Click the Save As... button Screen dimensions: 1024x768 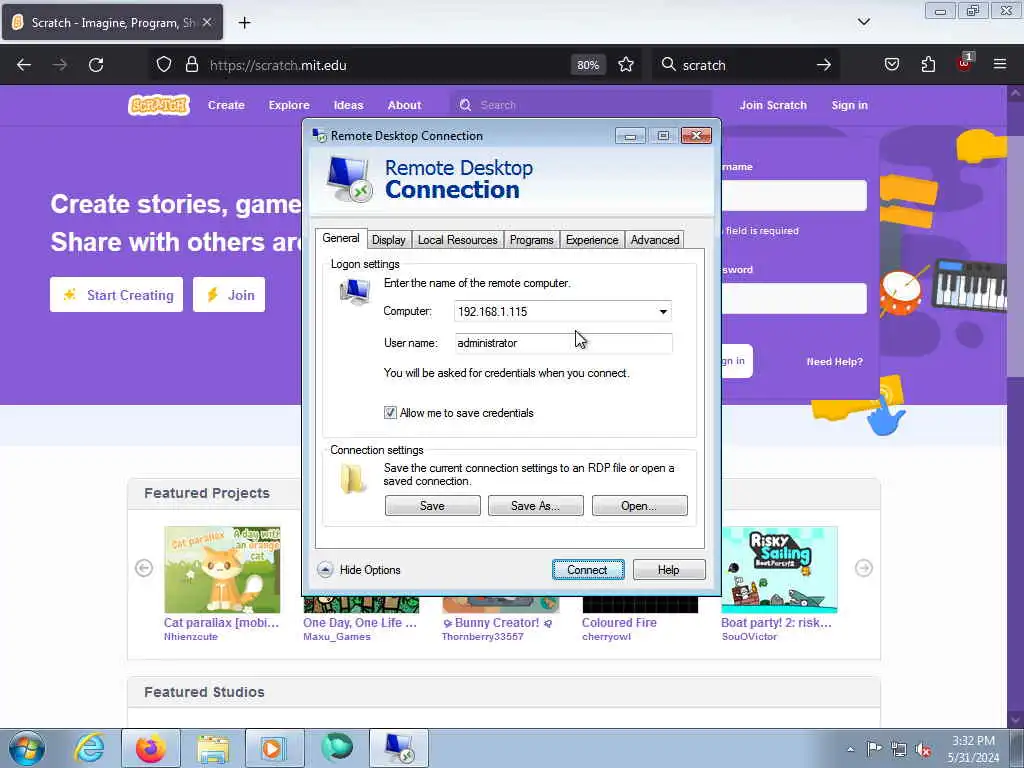click(x=536, y=505)
